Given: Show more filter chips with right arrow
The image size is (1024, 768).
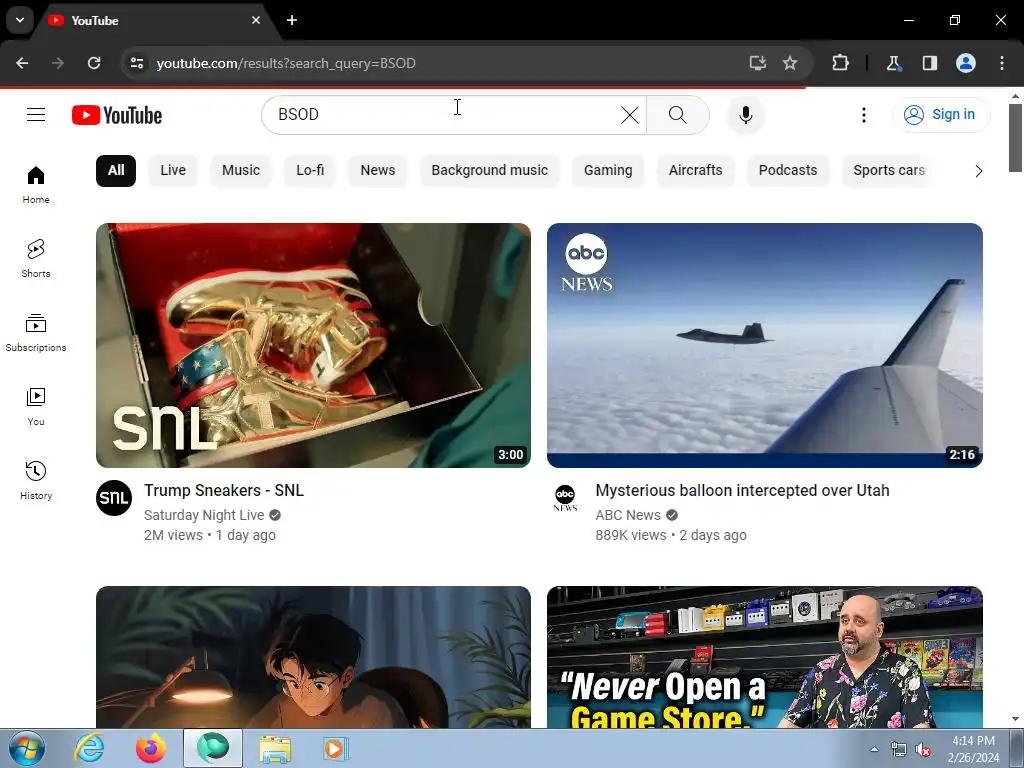Looking at the screenshot, I should pos(978,171).
